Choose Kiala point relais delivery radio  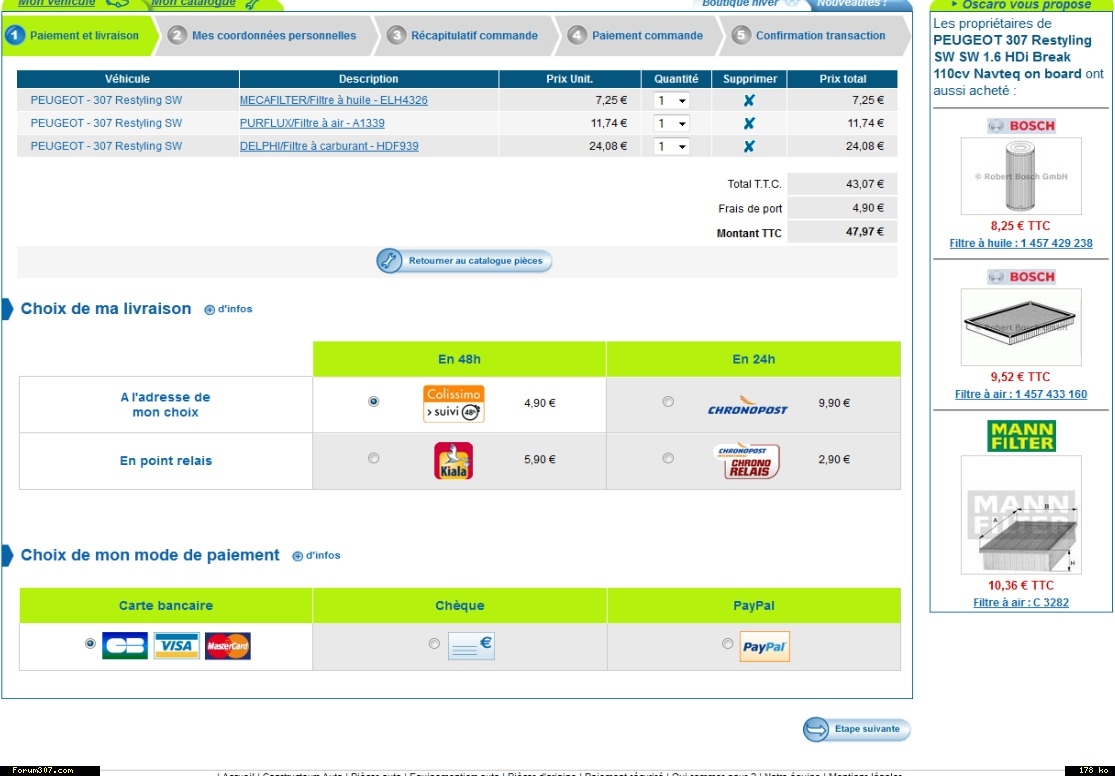tap(374, 459)
